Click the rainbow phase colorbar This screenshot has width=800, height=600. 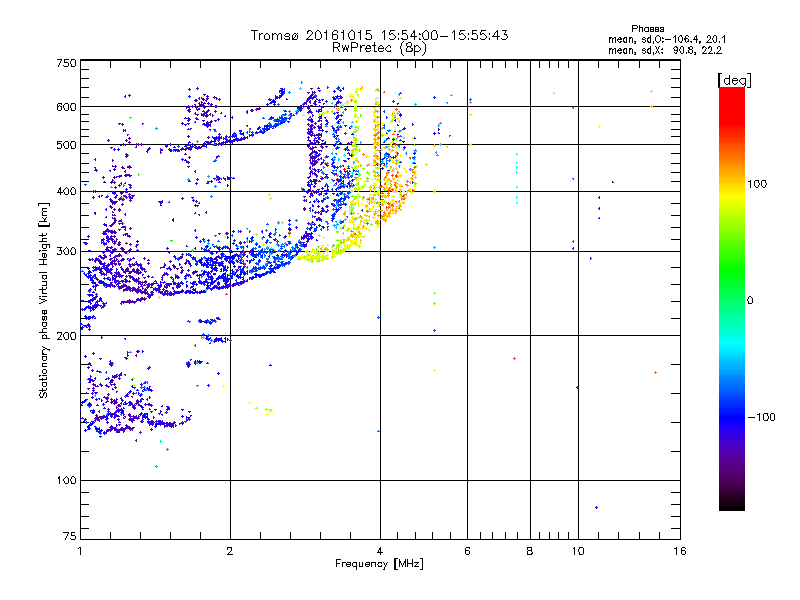(x=732, y=298)
